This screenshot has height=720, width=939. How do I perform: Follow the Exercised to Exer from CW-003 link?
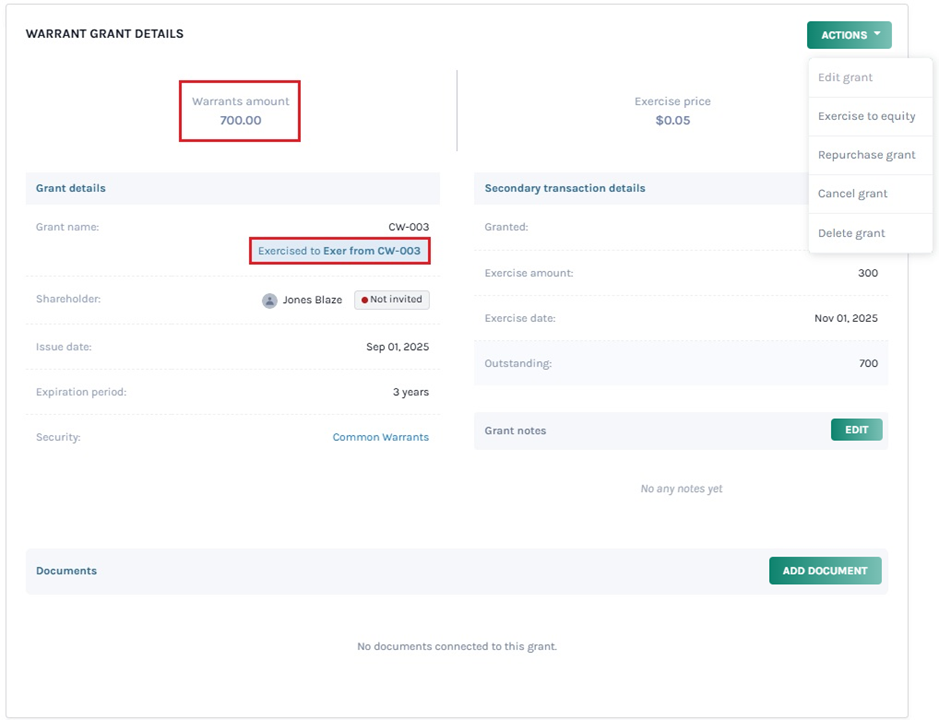tap(339, 250)
